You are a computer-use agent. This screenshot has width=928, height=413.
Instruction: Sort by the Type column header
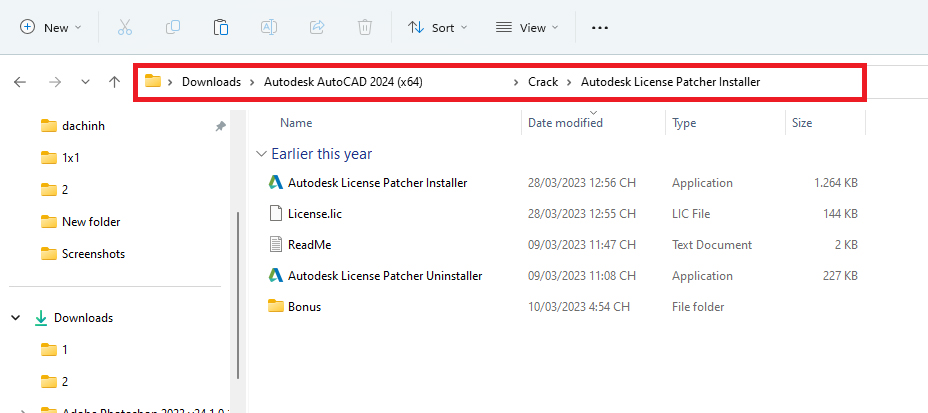click(684, 123)
